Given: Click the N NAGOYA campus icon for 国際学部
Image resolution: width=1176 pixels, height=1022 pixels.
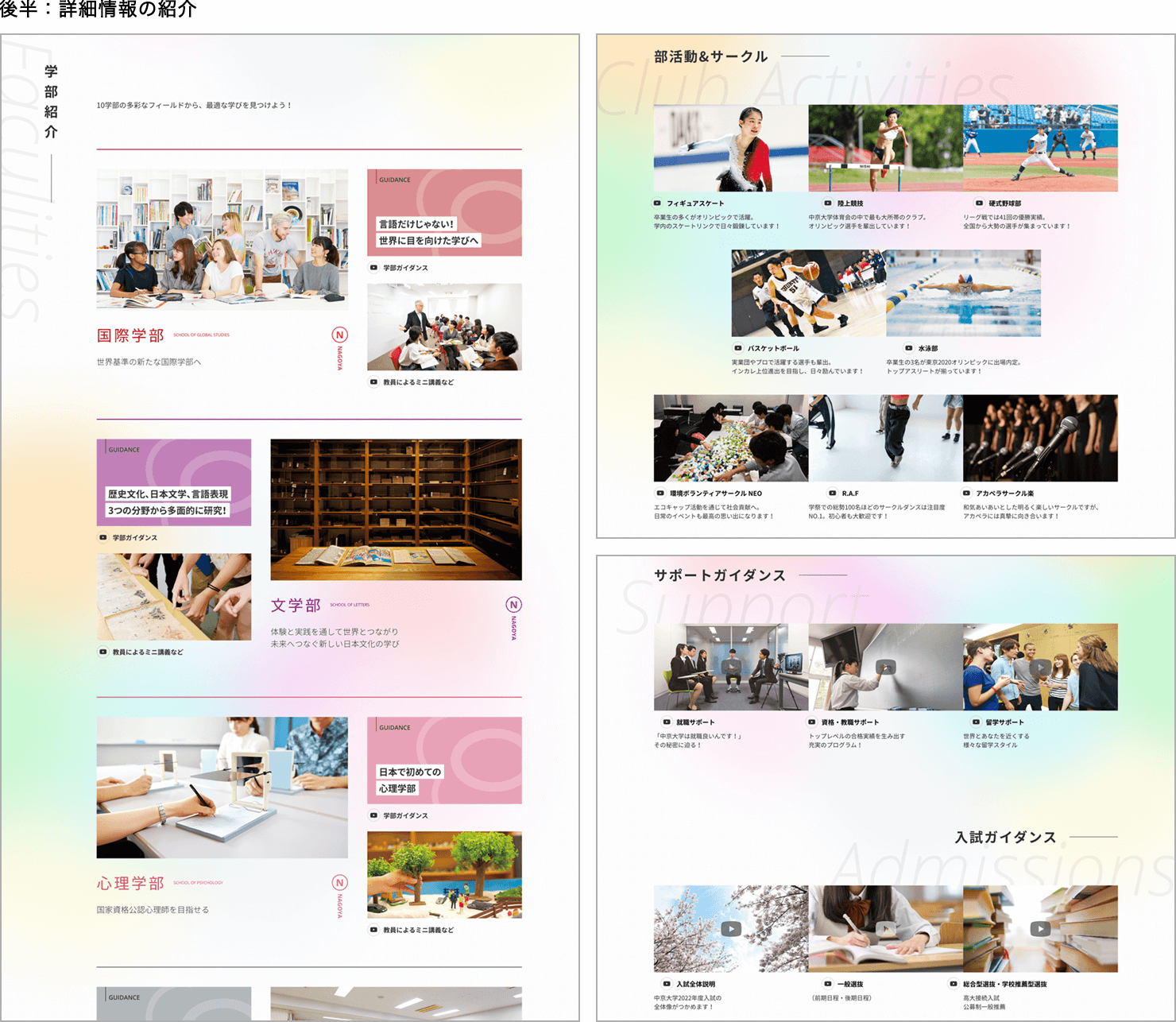Looking at the screenshot, I should coord(339,347).
